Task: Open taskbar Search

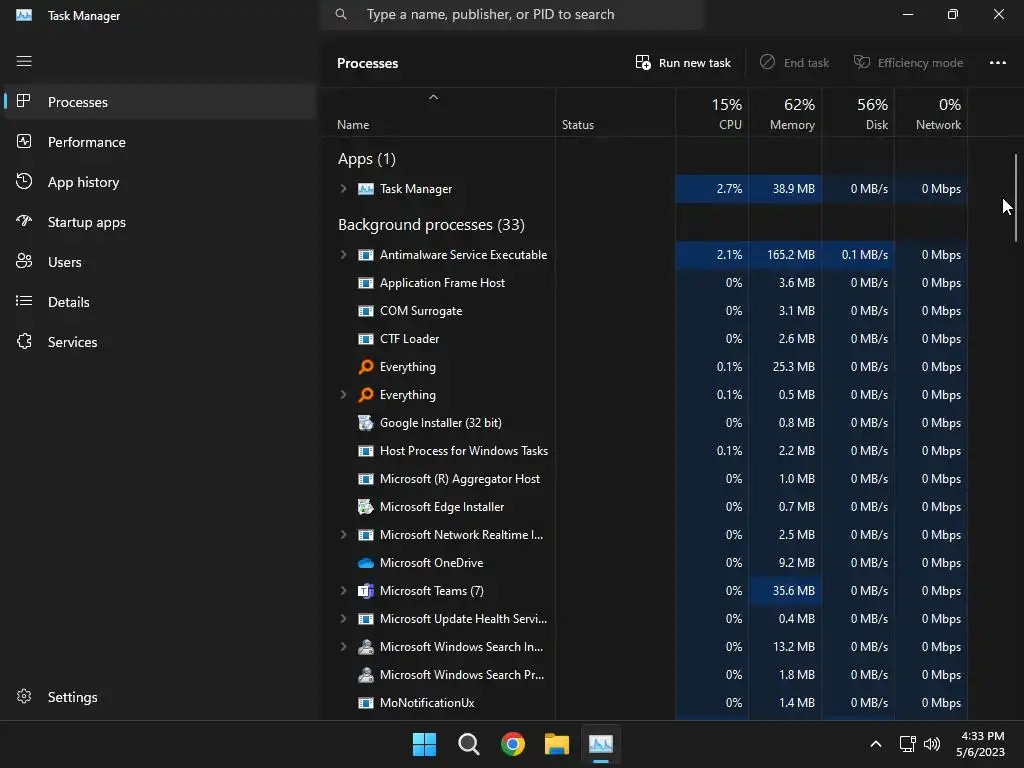Action: (x=468, y=744)
